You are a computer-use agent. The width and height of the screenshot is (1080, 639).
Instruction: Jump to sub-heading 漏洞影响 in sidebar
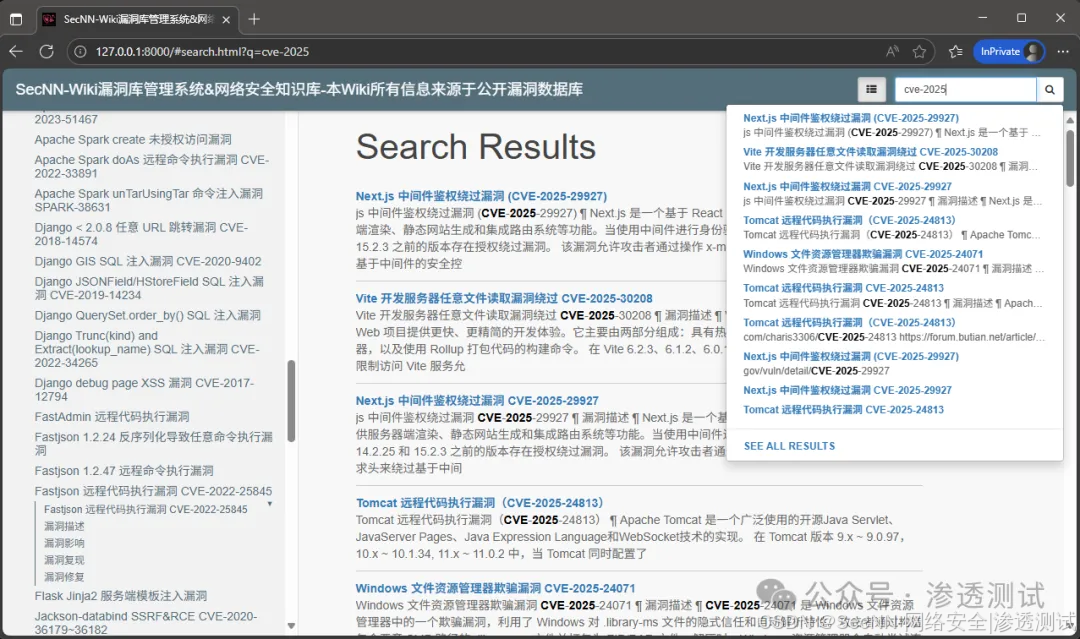64,543
